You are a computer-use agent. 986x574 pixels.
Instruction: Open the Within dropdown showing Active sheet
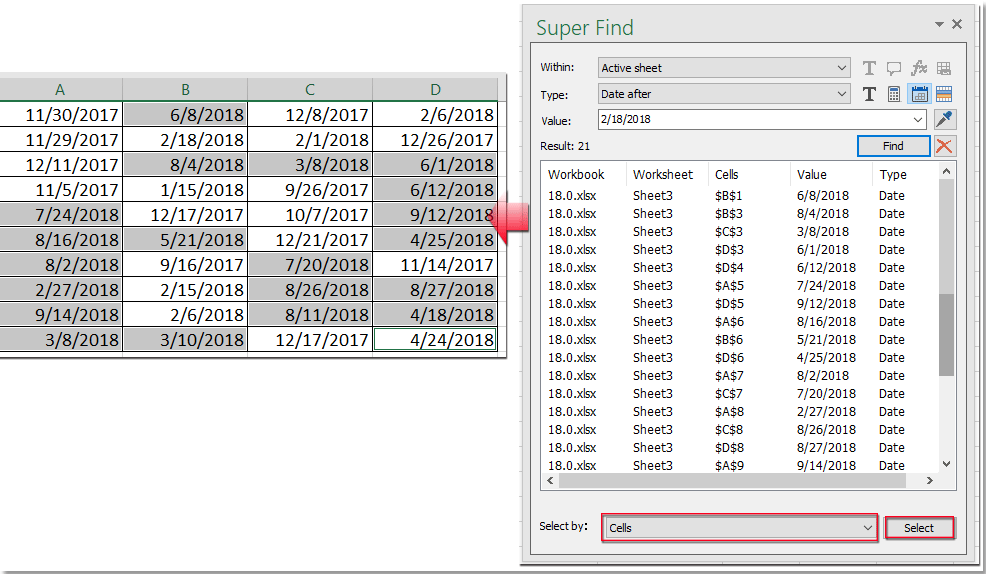click(724, 68)
